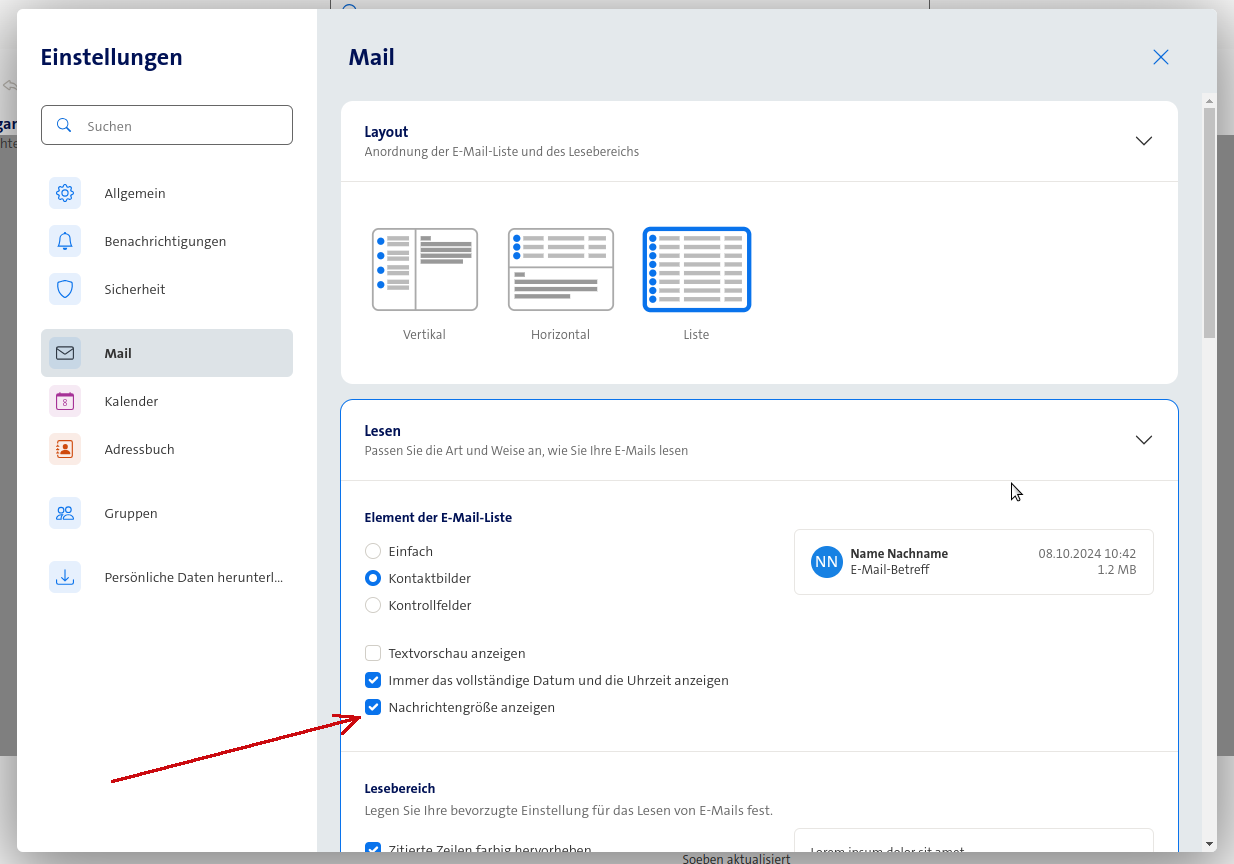The image size is (1234, 864).
Task: Click the download icon for Persönliche Daten
Action: coord(65,577)
